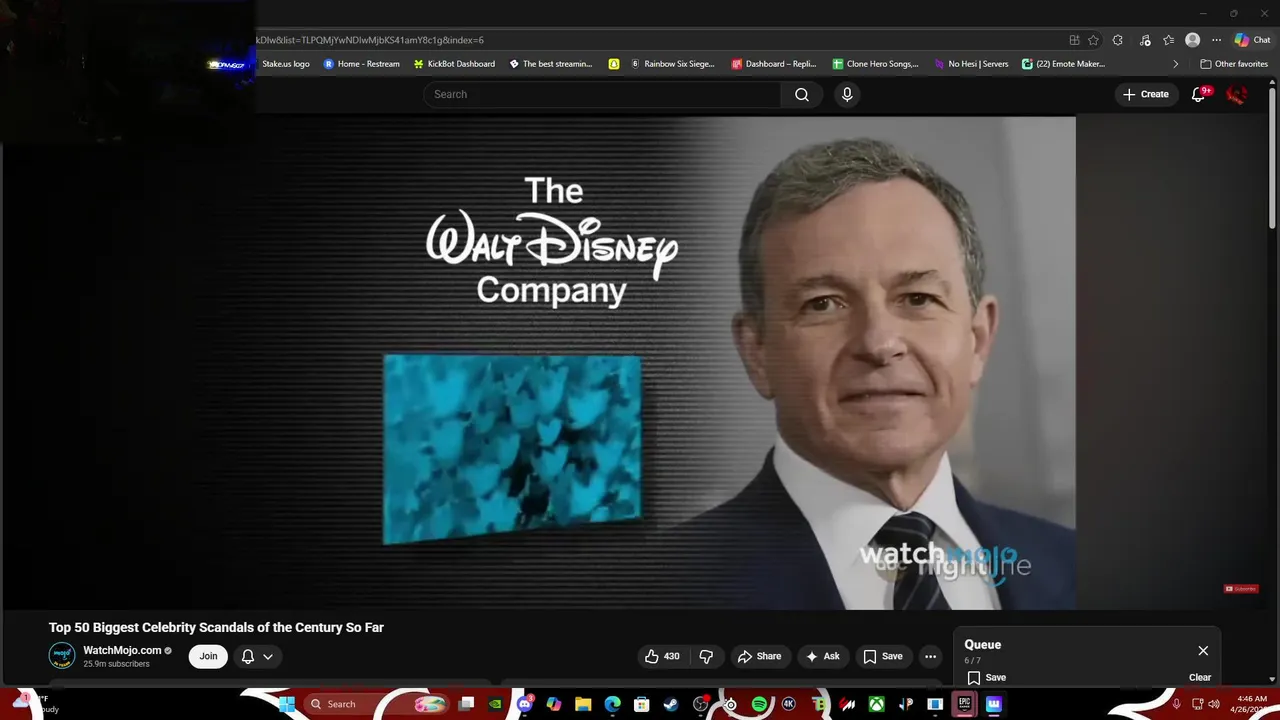The width and height of the screenshot is (1280, 720).
Task: Save the video to playlist
Action: point(883,656)
